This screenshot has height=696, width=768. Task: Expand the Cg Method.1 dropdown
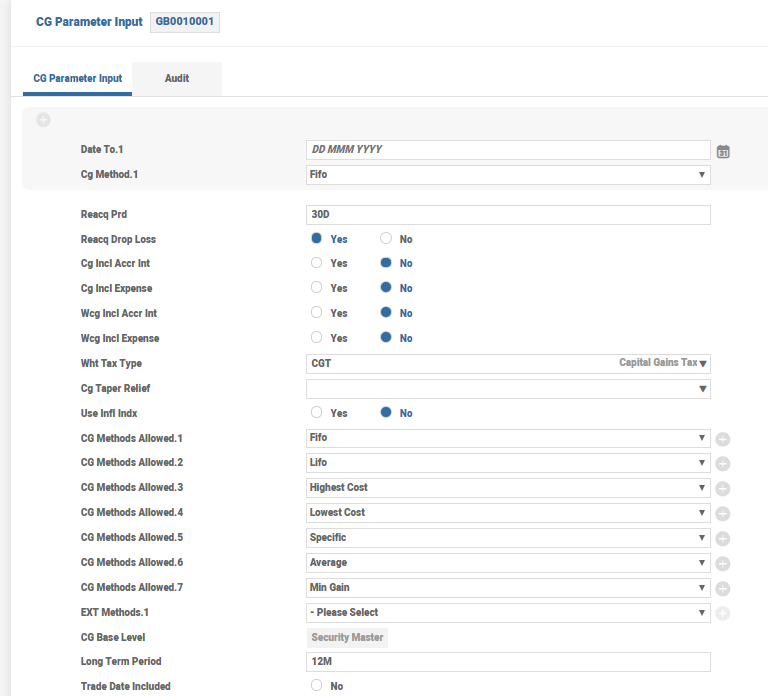pyautogui.click(x=508, y=175)
